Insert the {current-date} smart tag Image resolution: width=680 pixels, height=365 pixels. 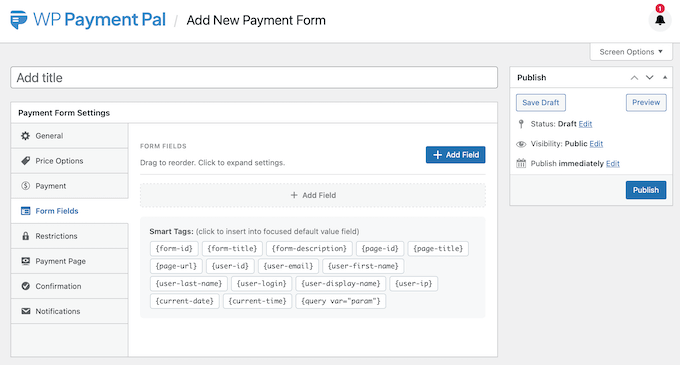(184, 301)
